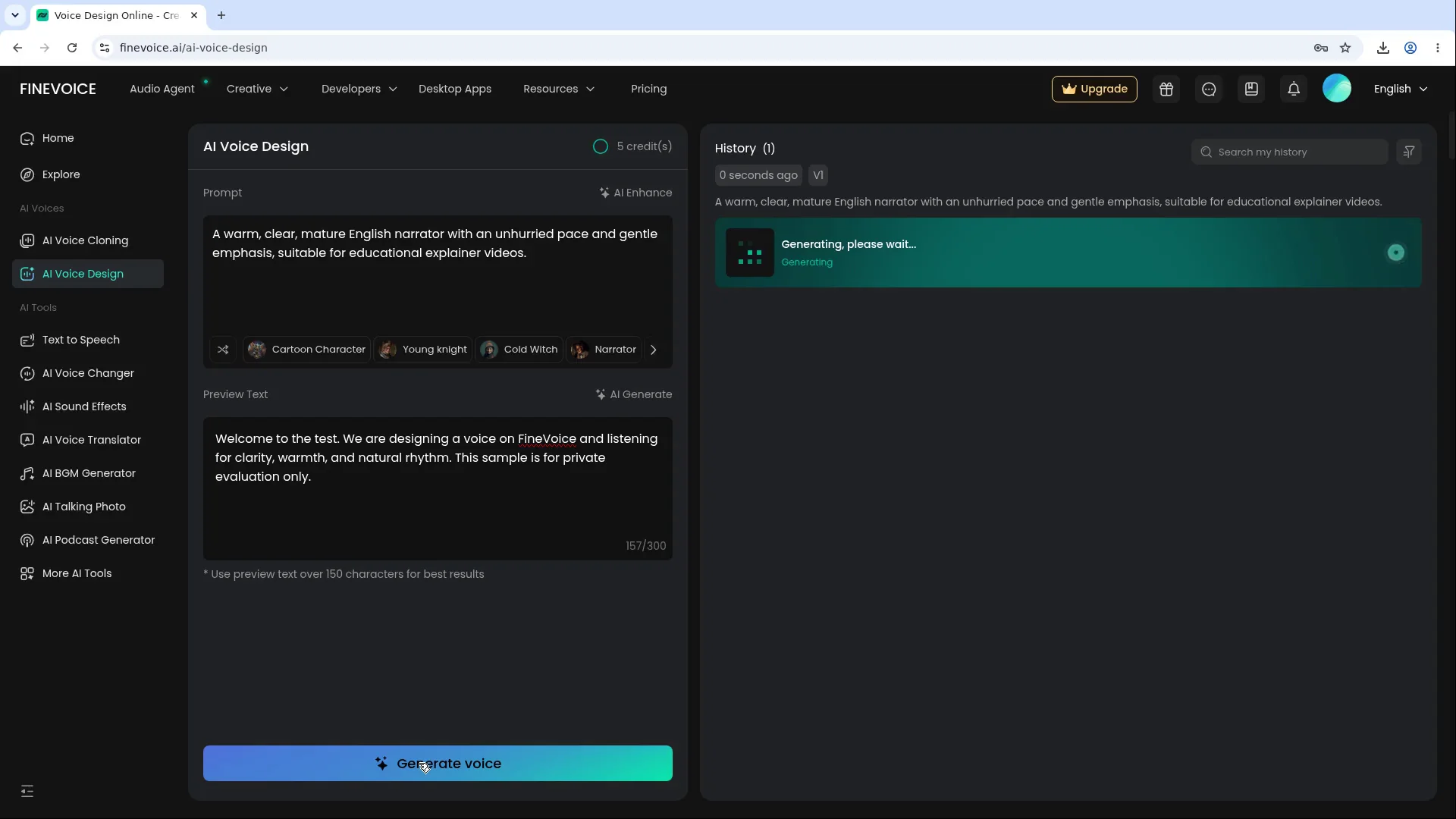Shuffle the voice prompt presets
Image resolution: width=1456 pixels, height=819 pixels.
tap(223, 350)
